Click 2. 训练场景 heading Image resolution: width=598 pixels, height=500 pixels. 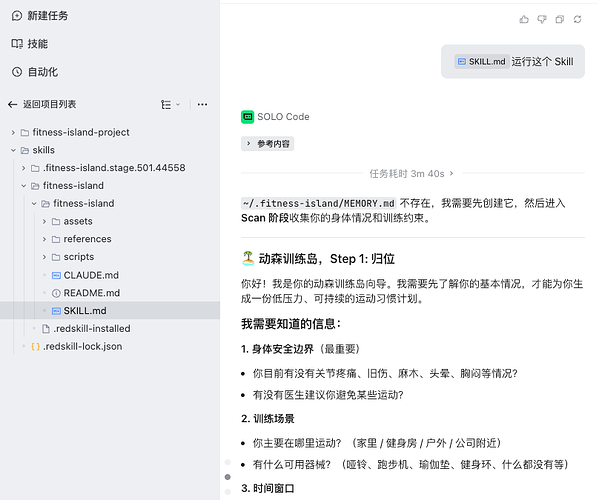[x=268, y=419]
